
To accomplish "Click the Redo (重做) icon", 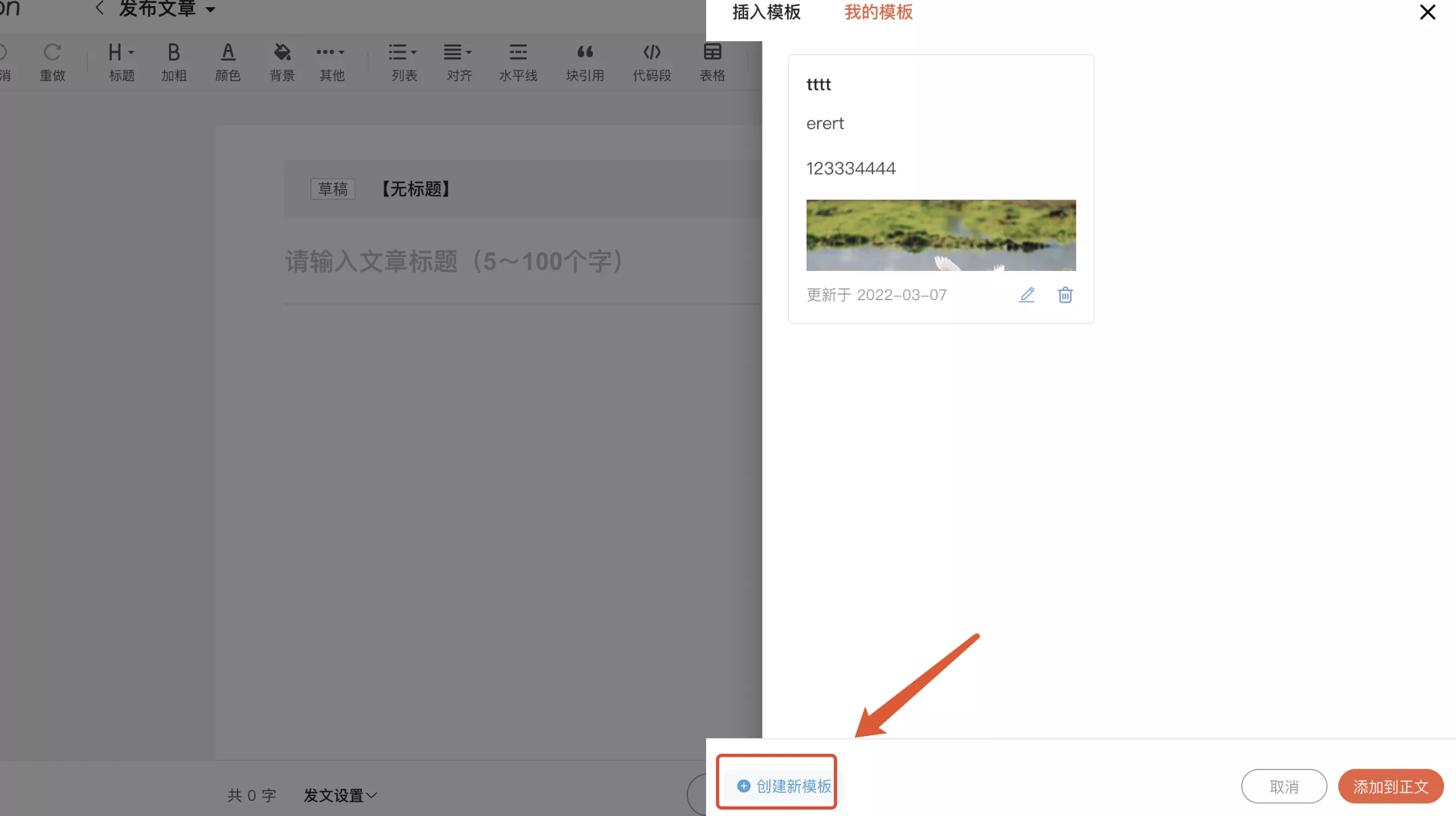I will (x=52, y=61).
